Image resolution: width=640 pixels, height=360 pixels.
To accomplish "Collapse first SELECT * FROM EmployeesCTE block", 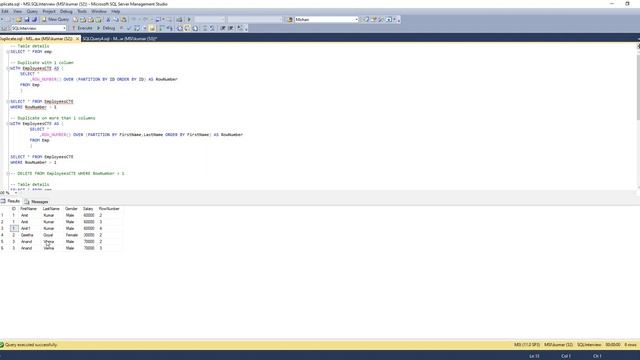I will click(8, 102).
